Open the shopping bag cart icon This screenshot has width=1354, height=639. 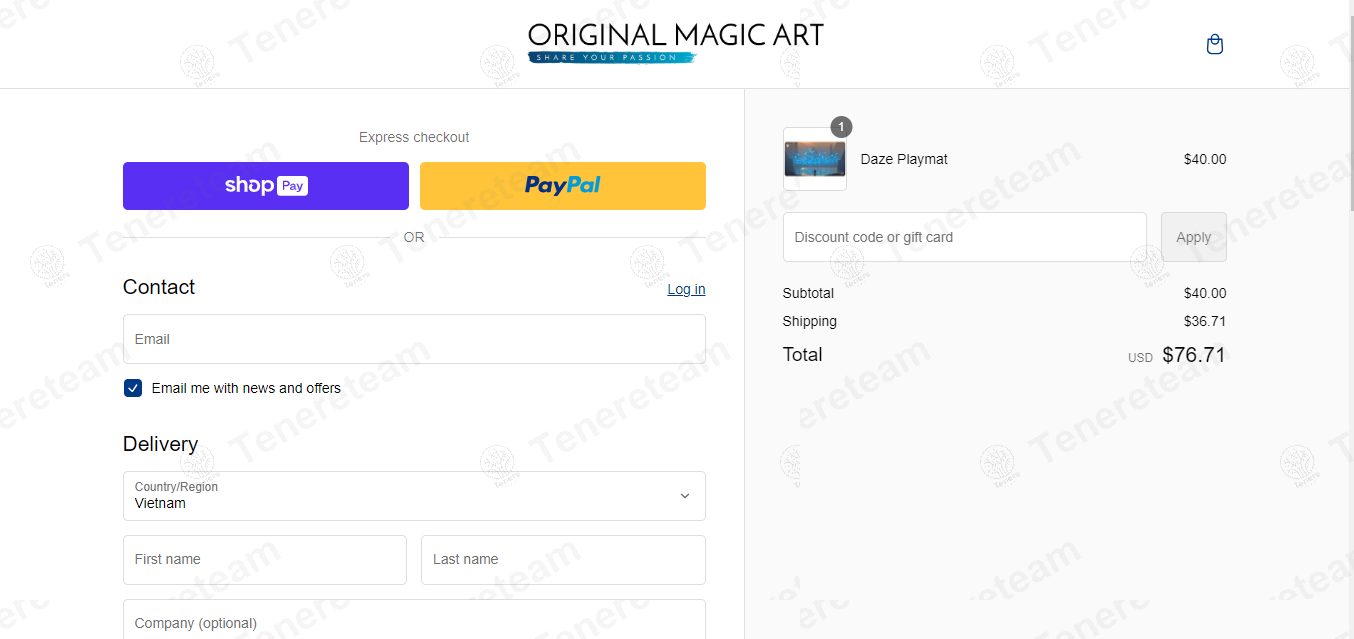(1215, 44)
